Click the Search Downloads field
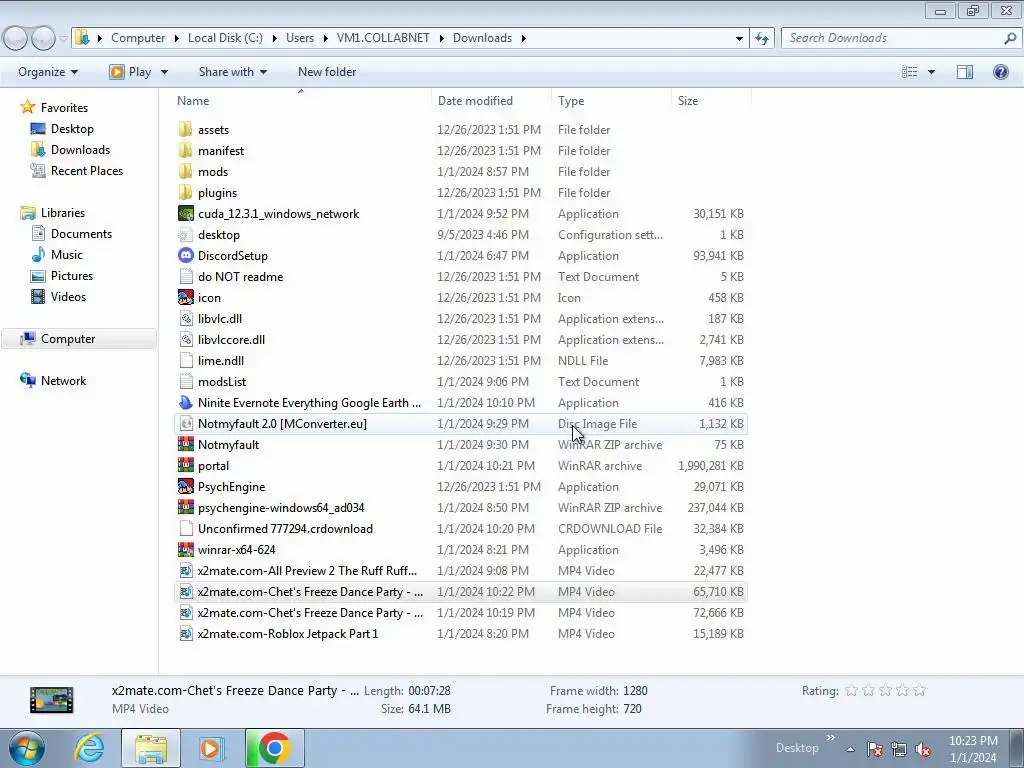 click(894, 38)
